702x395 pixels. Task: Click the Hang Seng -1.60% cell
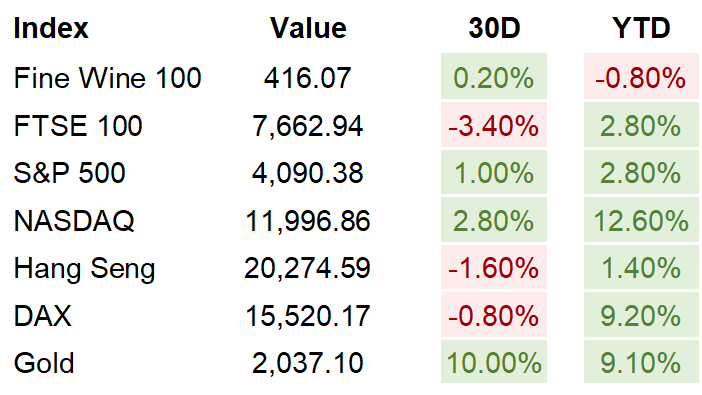494,267
